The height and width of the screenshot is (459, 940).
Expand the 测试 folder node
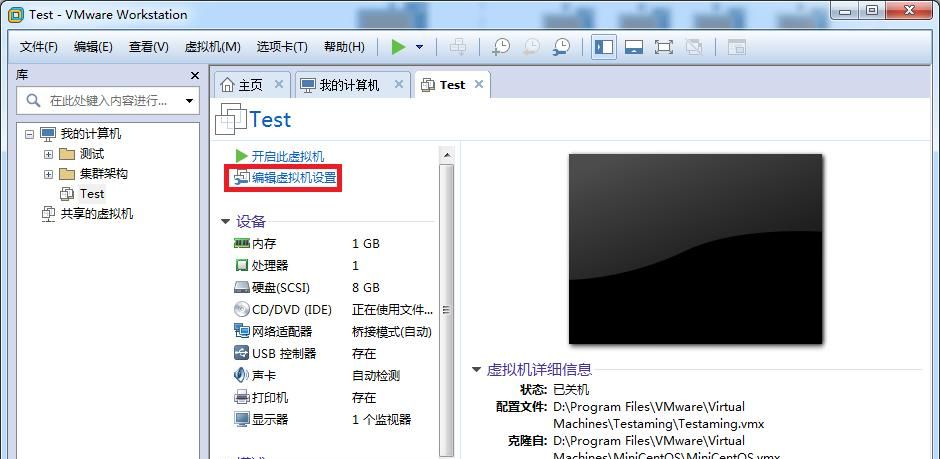(x=49, y=155)
